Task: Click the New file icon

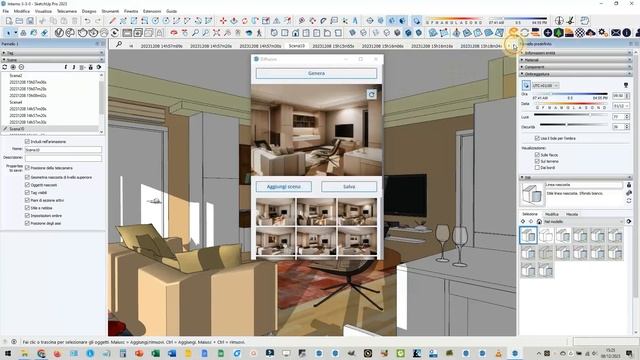Action: (x=9, y=21)
